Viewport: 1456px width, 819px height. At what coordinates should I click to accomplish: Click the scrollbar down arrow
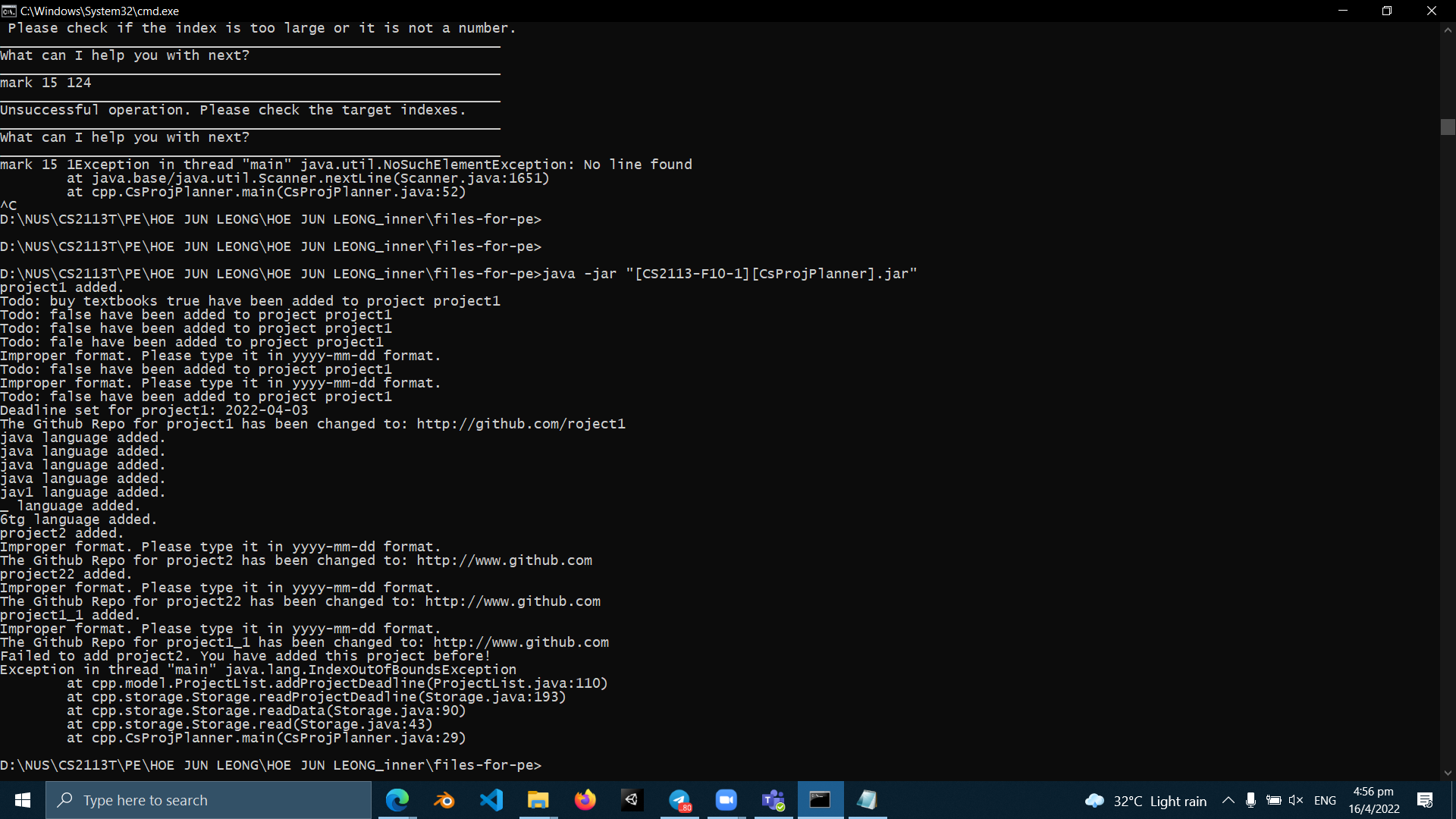[x=1448, y=773]
